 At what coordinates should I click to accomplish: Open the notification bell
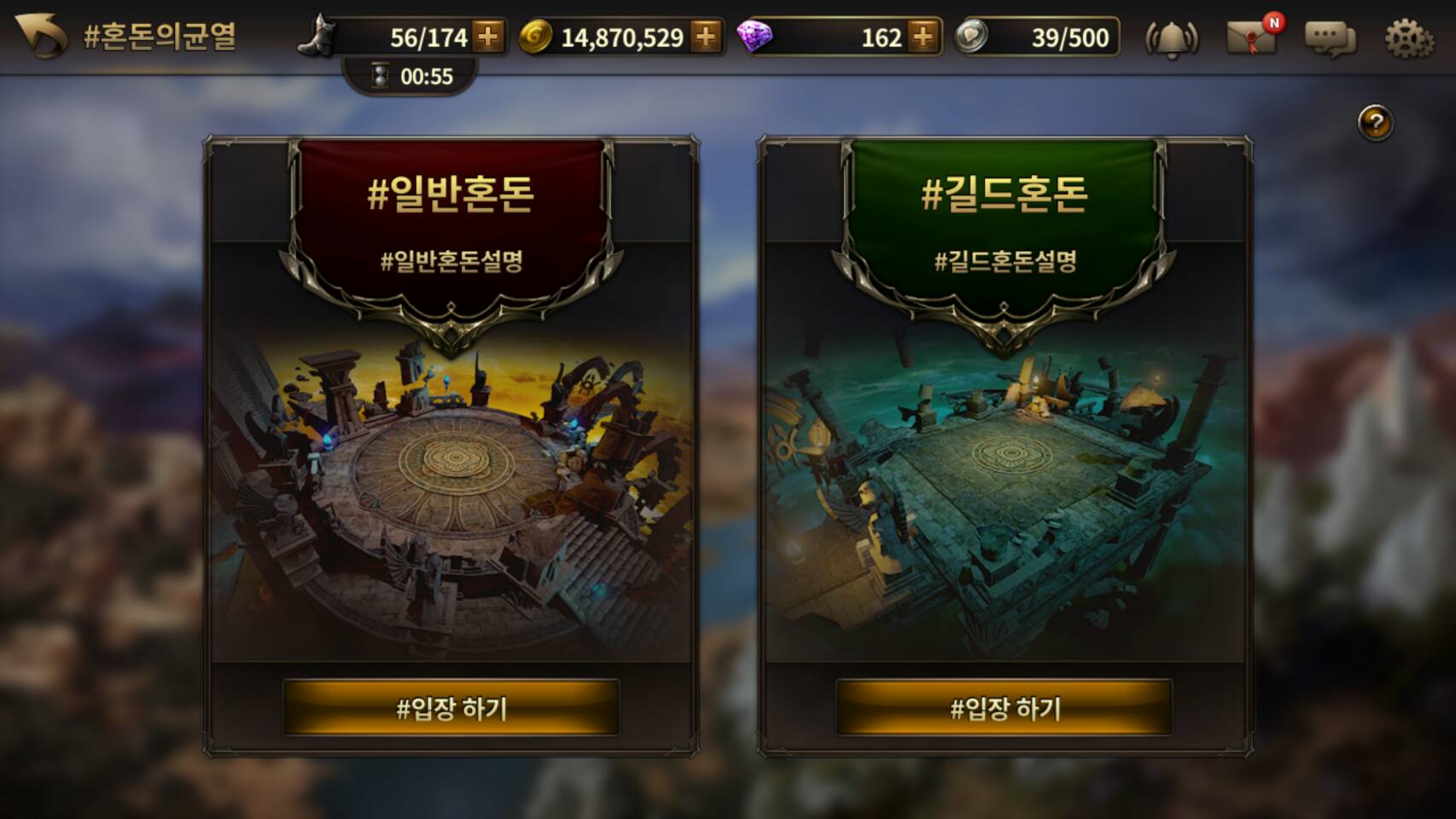(x=1171, y=38)
